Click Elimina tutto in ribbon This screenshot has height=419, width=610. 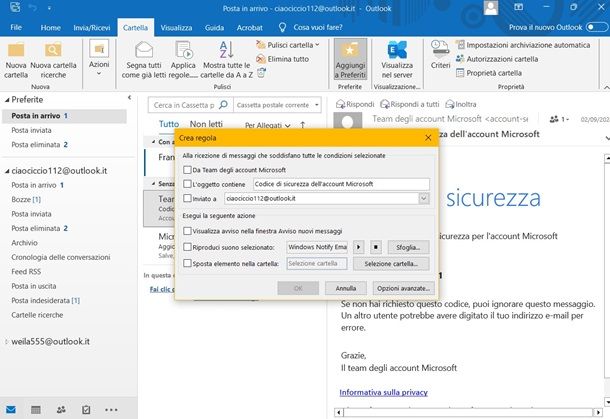[282, 59]
